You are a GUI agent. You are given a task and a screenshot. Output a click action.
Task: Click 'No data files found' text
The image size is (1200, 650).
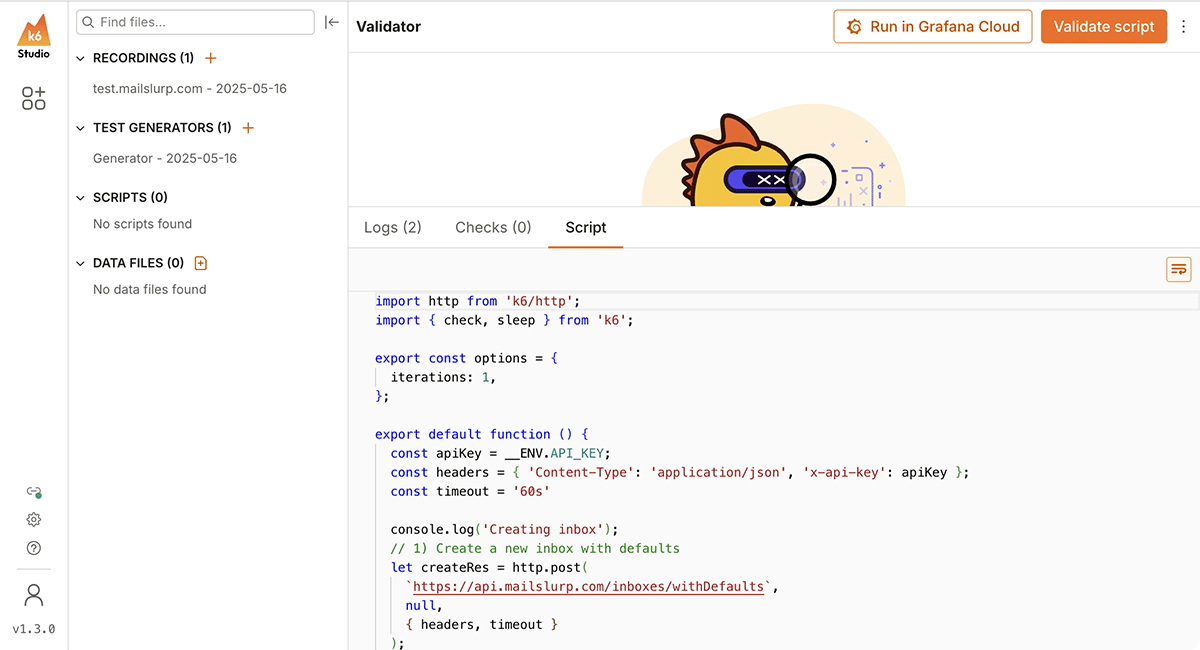(x=150, y=290)
